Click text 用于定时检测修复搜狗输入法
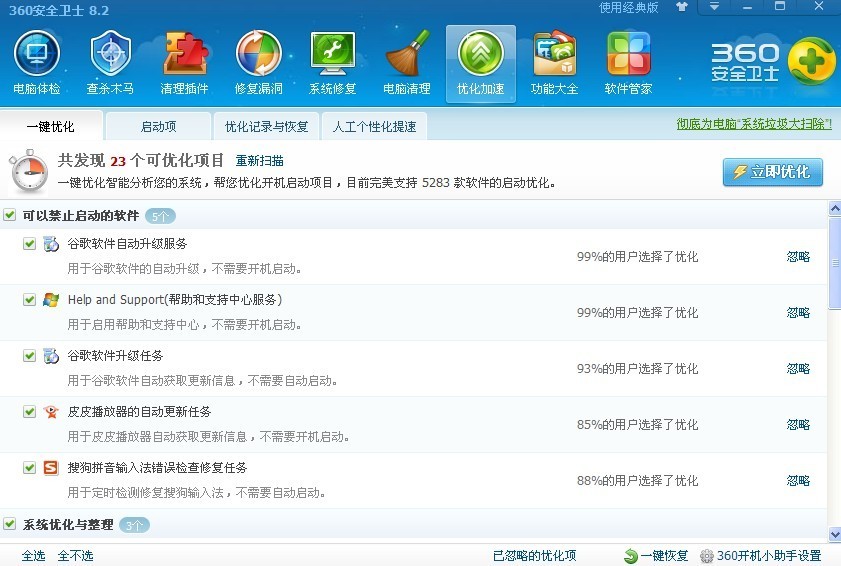The height and width of the screenshot is (566, 841). 145,493
